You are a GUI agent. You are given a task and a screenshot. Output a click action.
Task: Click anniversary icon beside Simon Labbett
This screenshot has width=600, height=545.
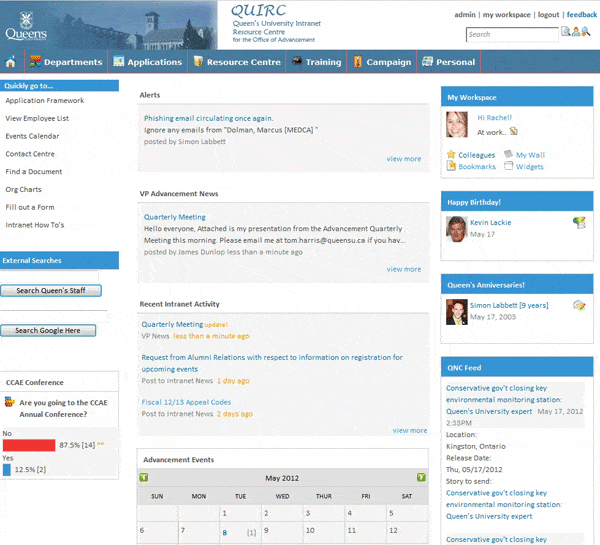coord(579,305)
